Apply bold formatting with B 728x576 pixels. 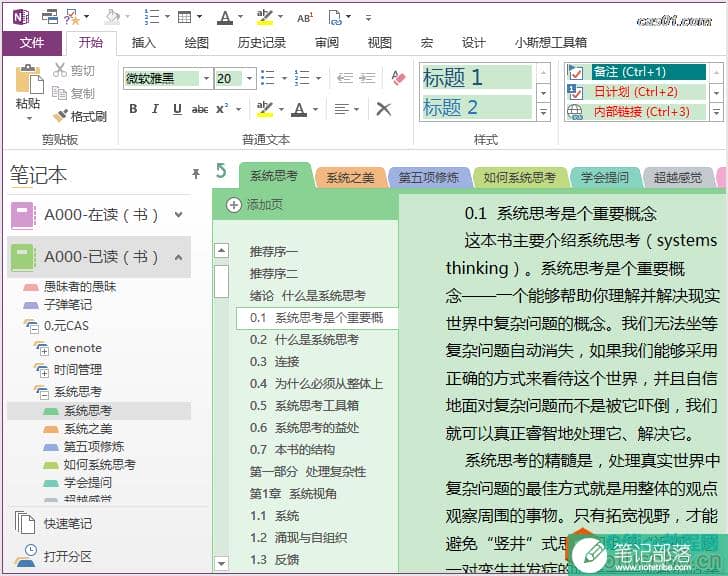(x=133, y=109)
